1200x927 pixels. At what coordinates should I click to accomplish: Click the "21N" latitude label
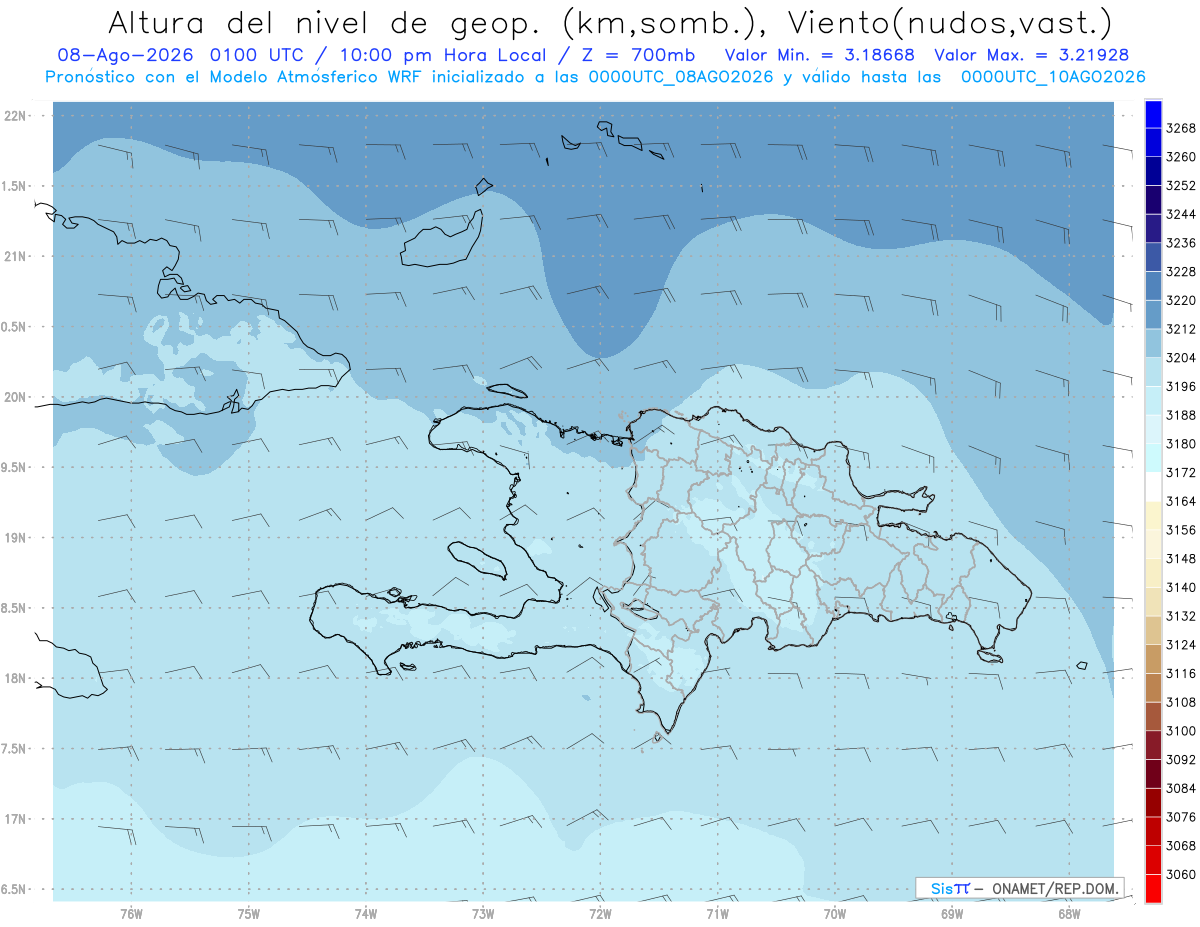15,256
